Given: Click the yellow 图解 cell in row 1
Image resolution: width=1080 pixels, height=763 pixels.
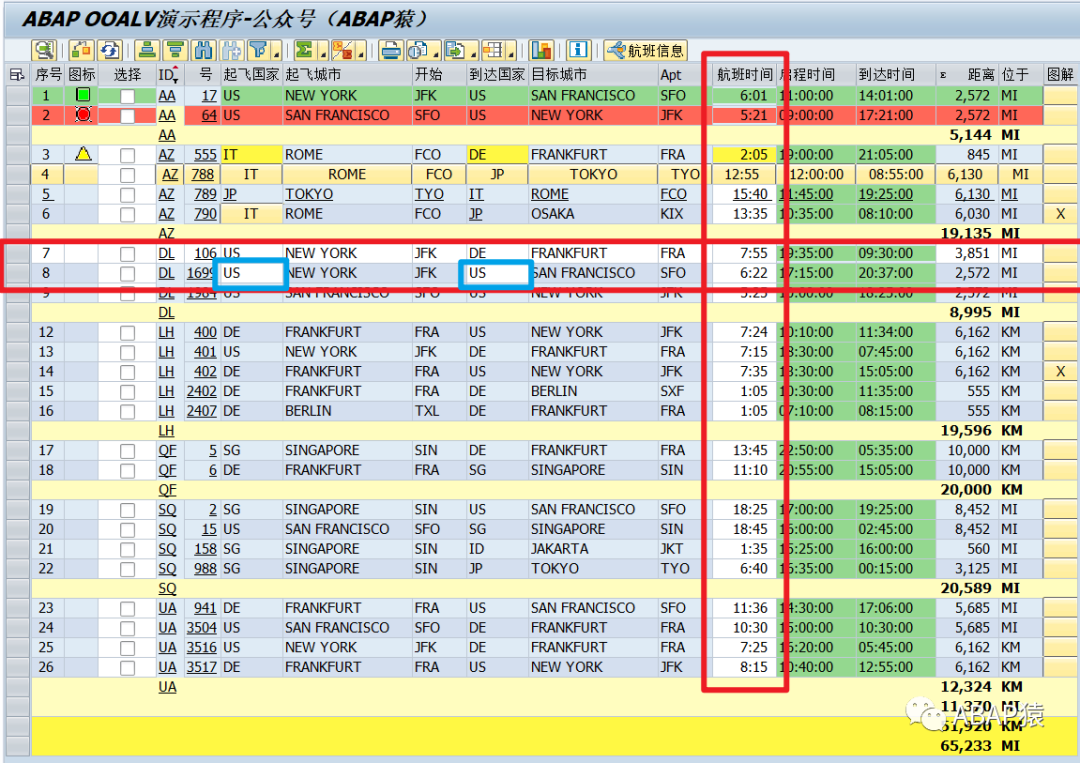Looking at the screenshot, I should pyautogui.click(x=1059, y=96).
